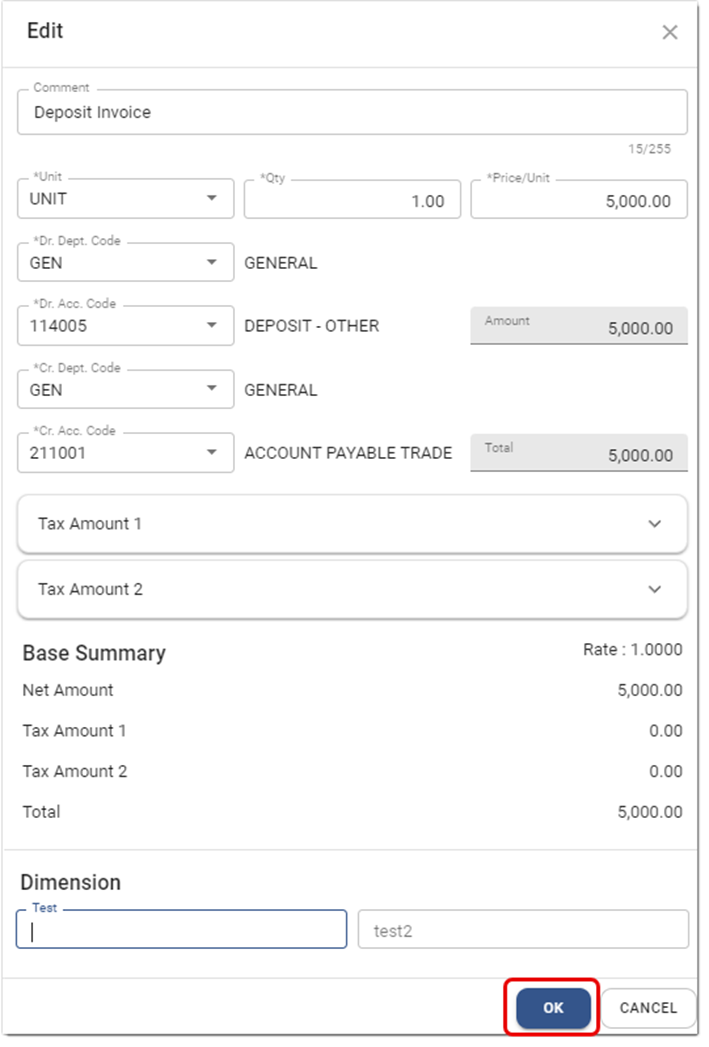Click the DEPOSIT - OTHER account description
The height and width of the screenshot is (1047, 709).
(312, 326)
